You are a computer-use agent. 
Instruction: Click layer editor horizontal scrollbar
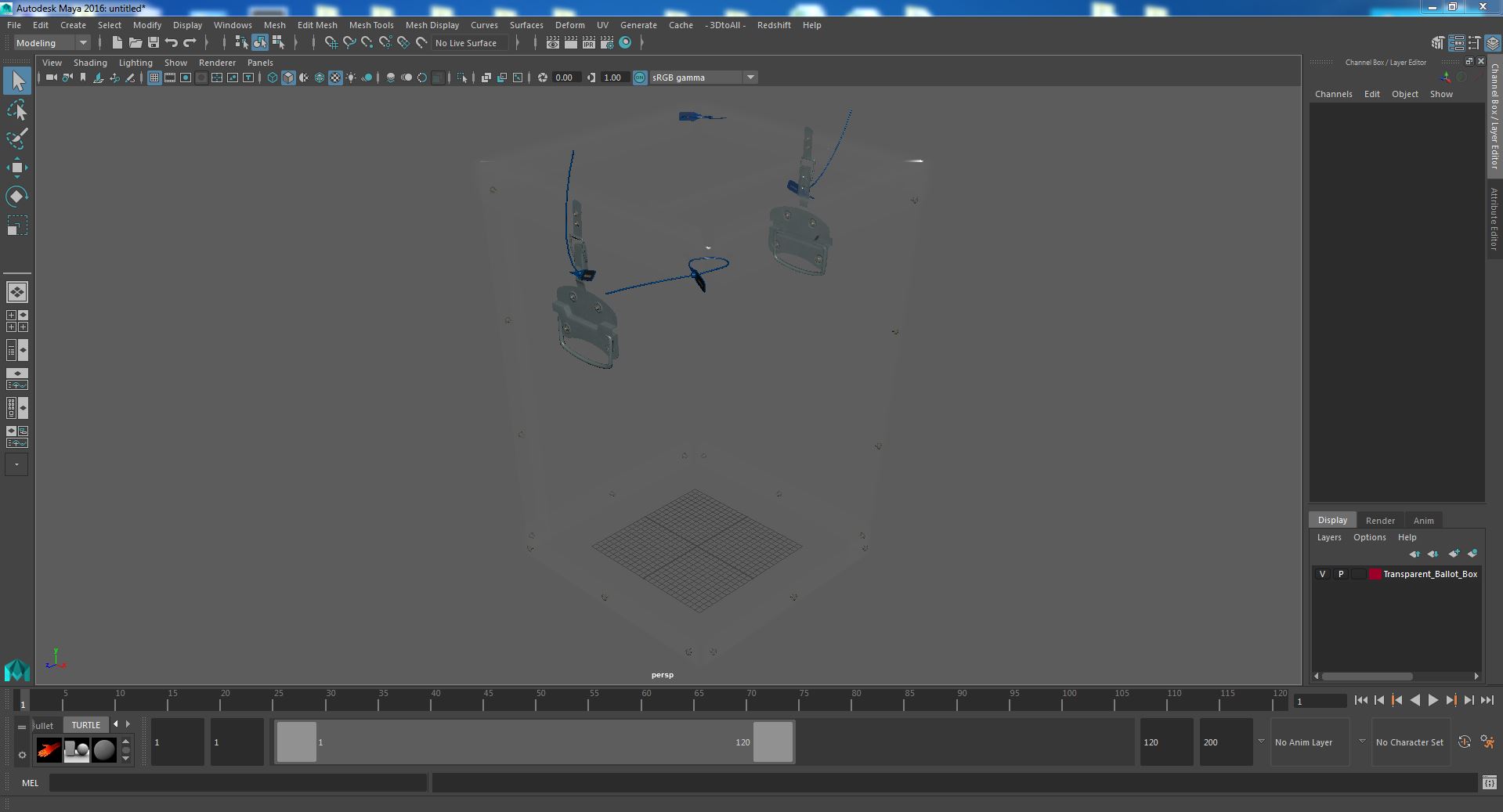pos(1368,676)
